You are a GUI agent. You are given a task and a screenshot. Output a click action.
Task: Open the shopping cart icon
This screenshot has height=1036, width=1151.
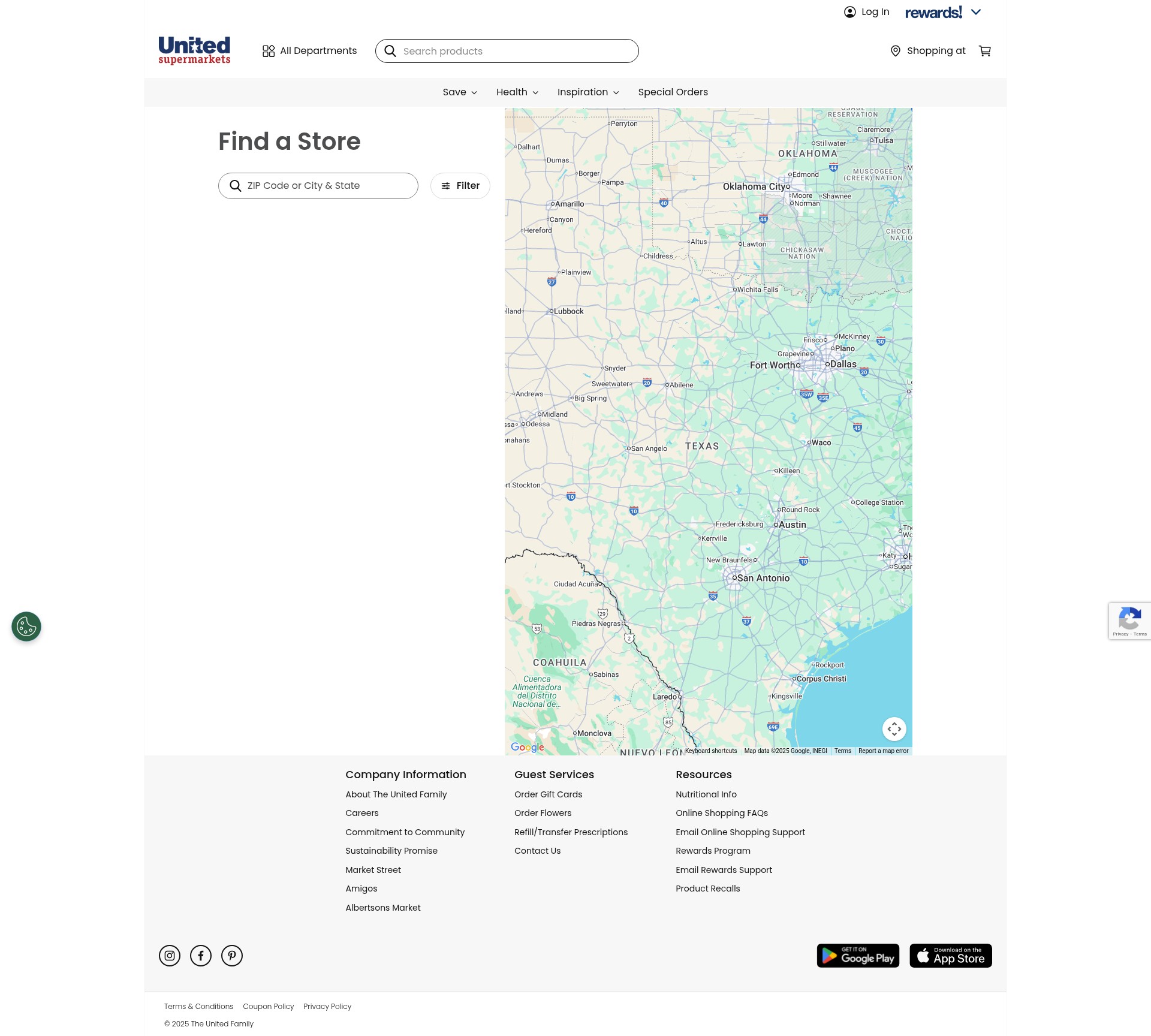click(x=985, y=51)
